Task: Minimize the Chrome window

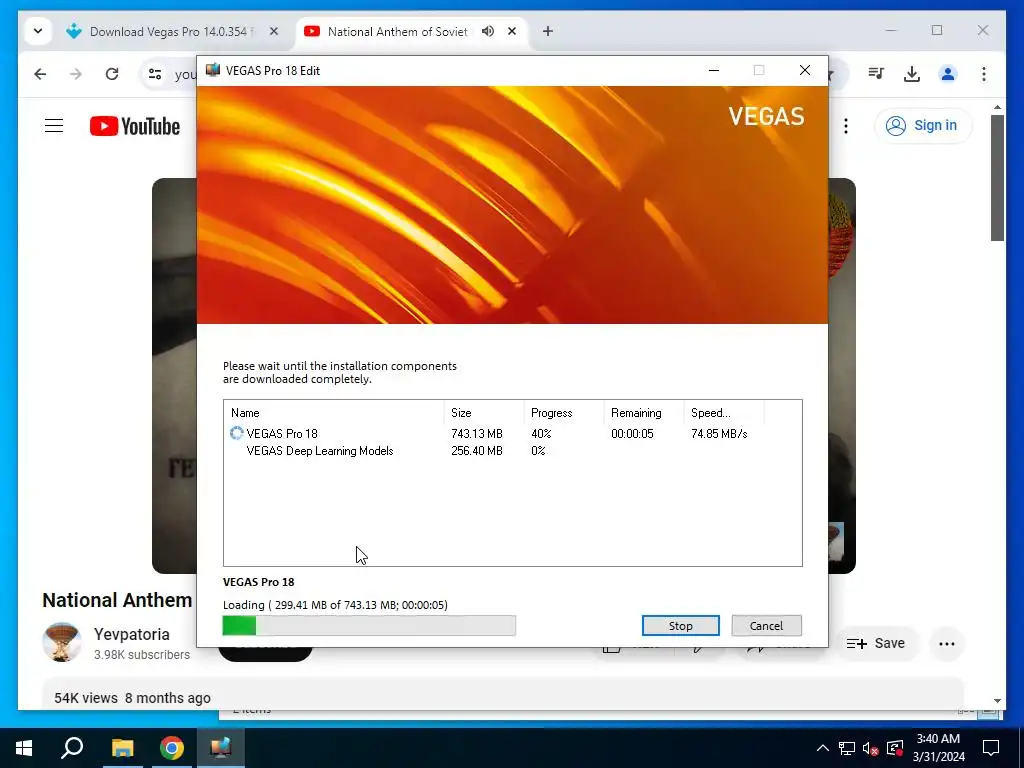Action: point(891,30)
